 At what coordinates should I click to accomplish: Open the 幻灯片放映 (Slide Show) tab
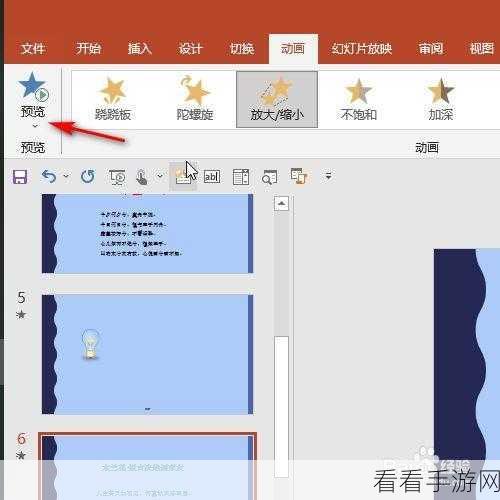(361, 49)
